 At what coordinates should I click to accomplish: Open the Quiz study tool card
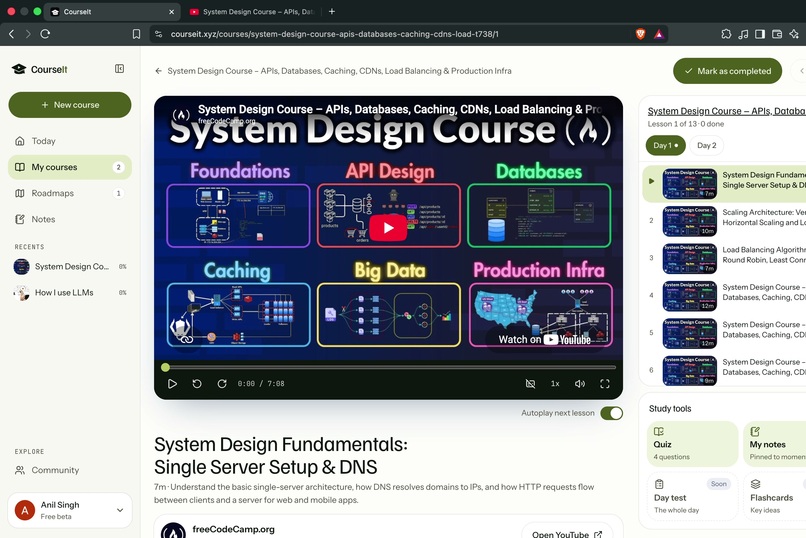tap(692, 444)
